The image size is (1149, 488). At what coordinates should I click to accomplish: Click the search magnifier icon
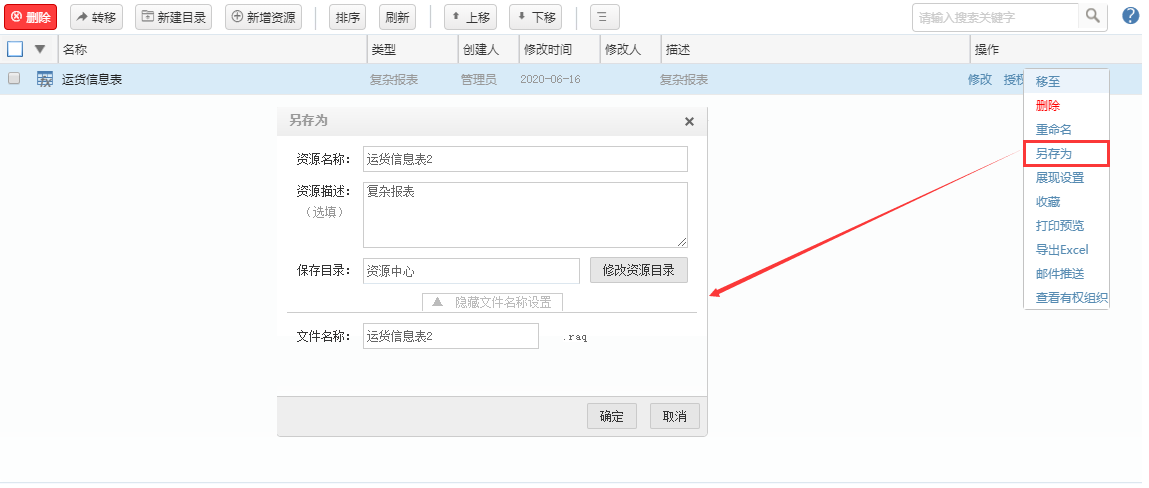[1093, 16]
